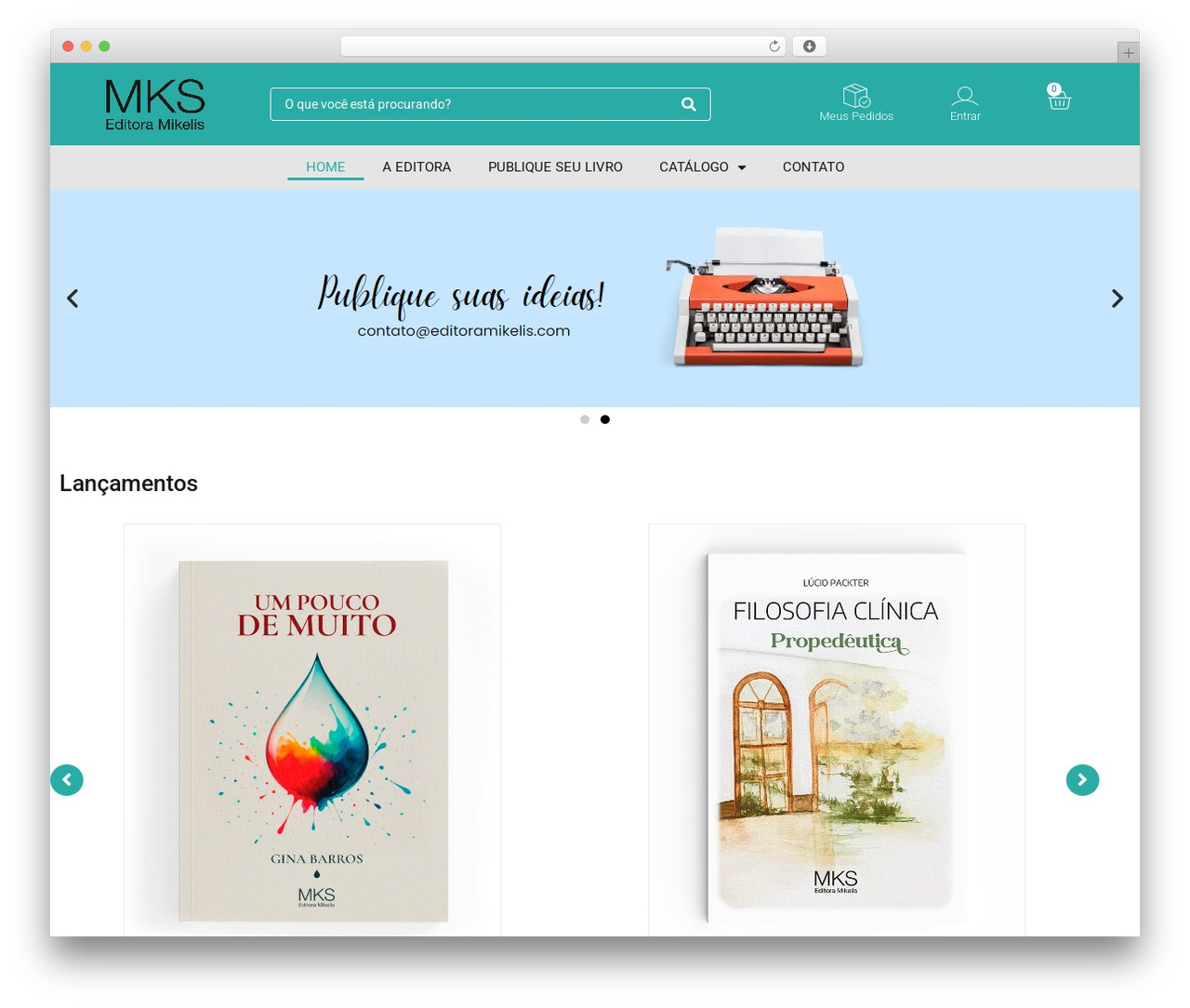The image size is (1190, 1008).
Task: Show previous Lançamentos books with teal arrow
Action: pyautogui.click(x=67, y=779)
